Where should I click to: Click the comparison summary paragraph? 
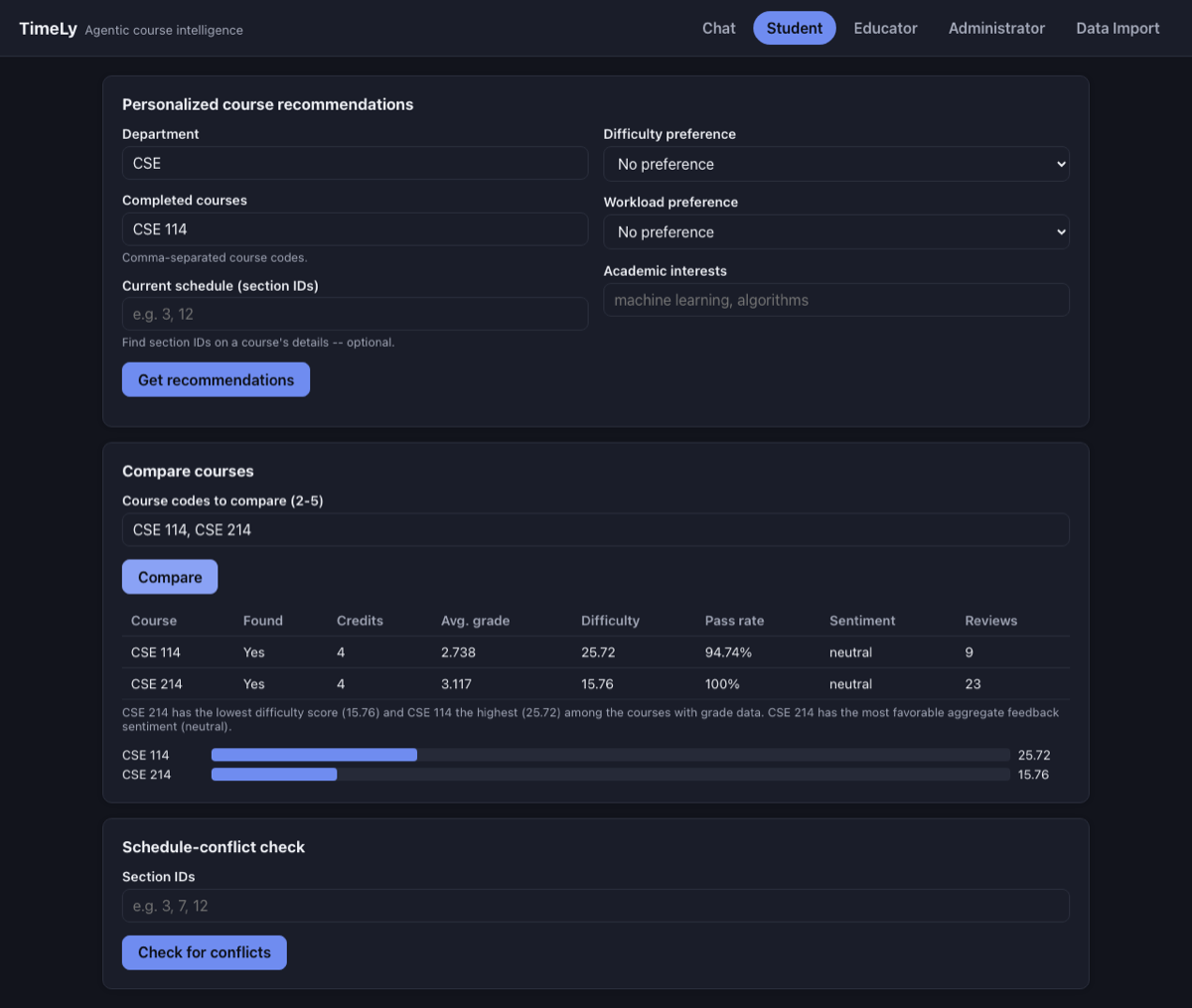point(591,719)
